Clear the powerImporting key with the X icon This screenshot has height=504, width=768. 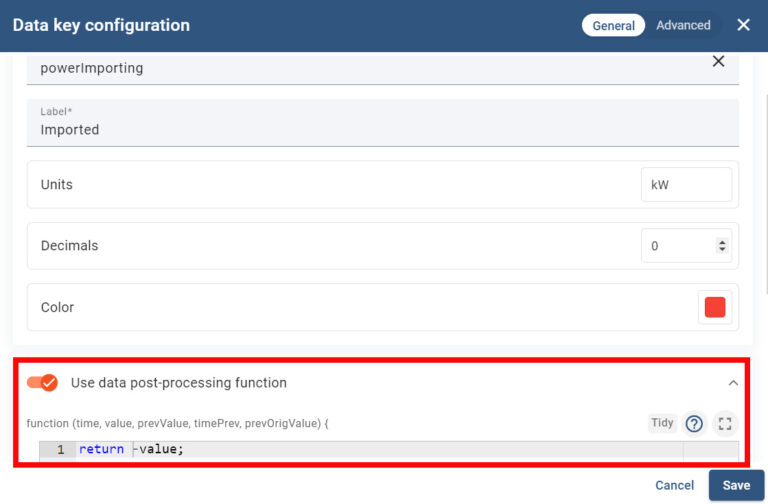tap(718, 62)
